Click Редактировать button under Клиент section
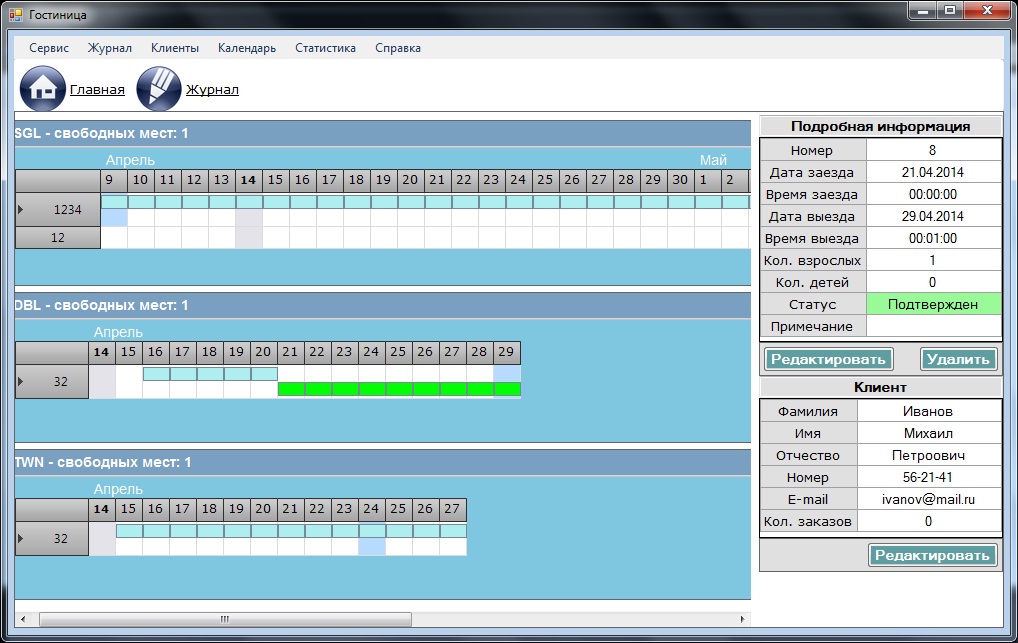This screenshot has width=1018, height=643. click(x=932, y=555)
